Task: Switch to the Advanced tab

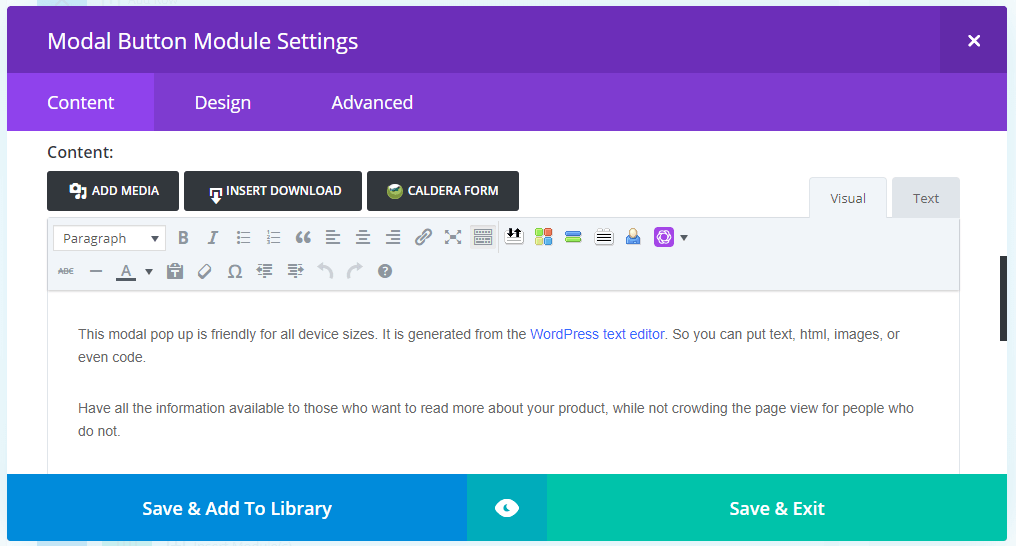Action: click(x=372, y=102)
